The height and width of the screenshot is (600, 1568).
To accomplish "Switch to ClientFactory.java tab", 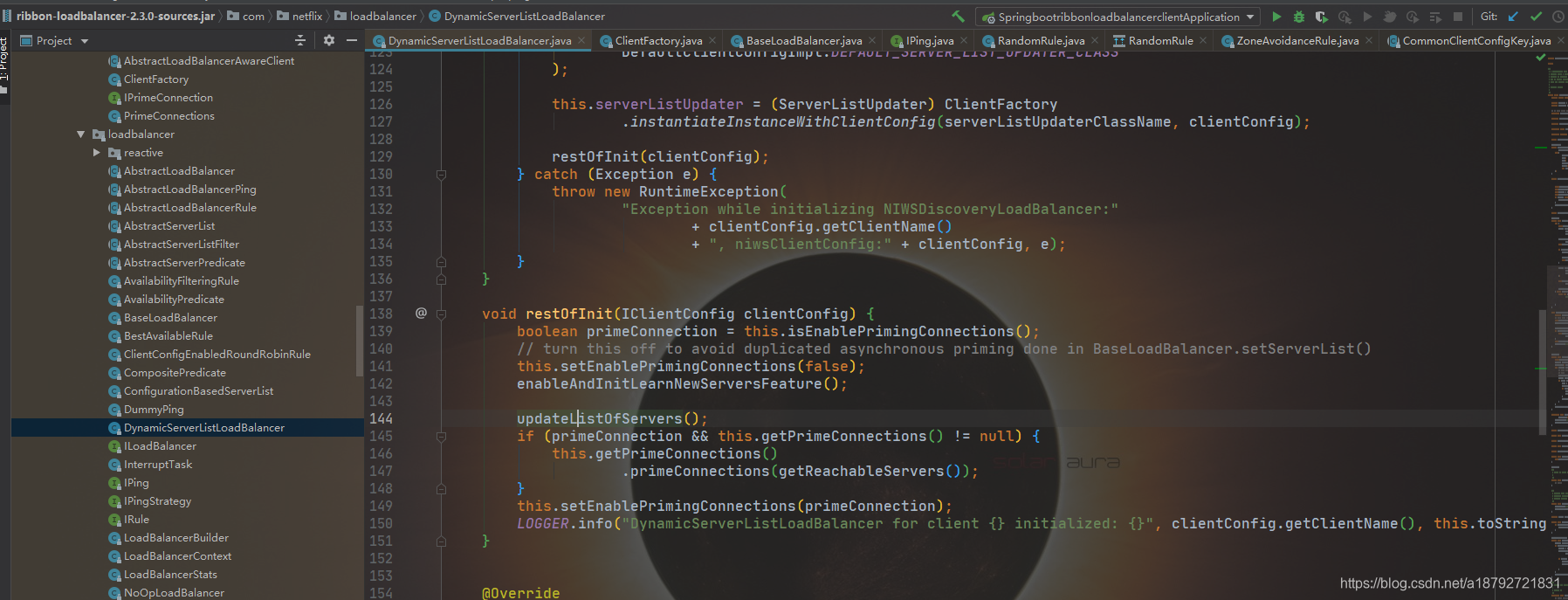I will pyautogui.click(x=658, y=41).
